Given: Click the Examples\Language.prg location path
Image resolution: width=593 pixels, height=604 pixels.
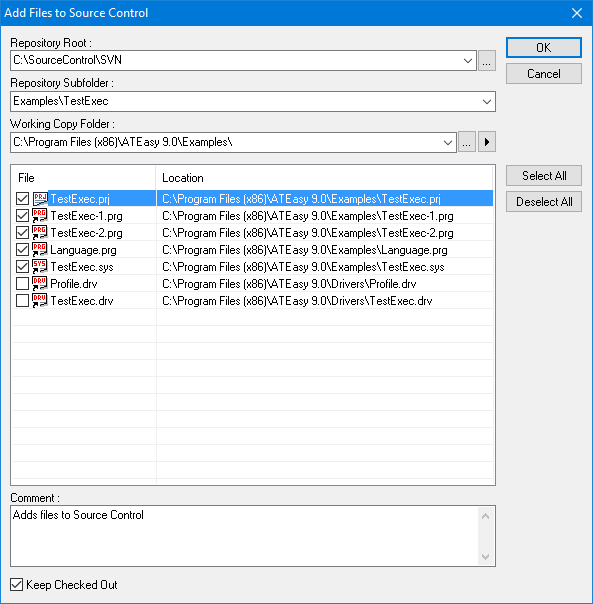Looking at the screenshot, I should [x=305, y=250].
